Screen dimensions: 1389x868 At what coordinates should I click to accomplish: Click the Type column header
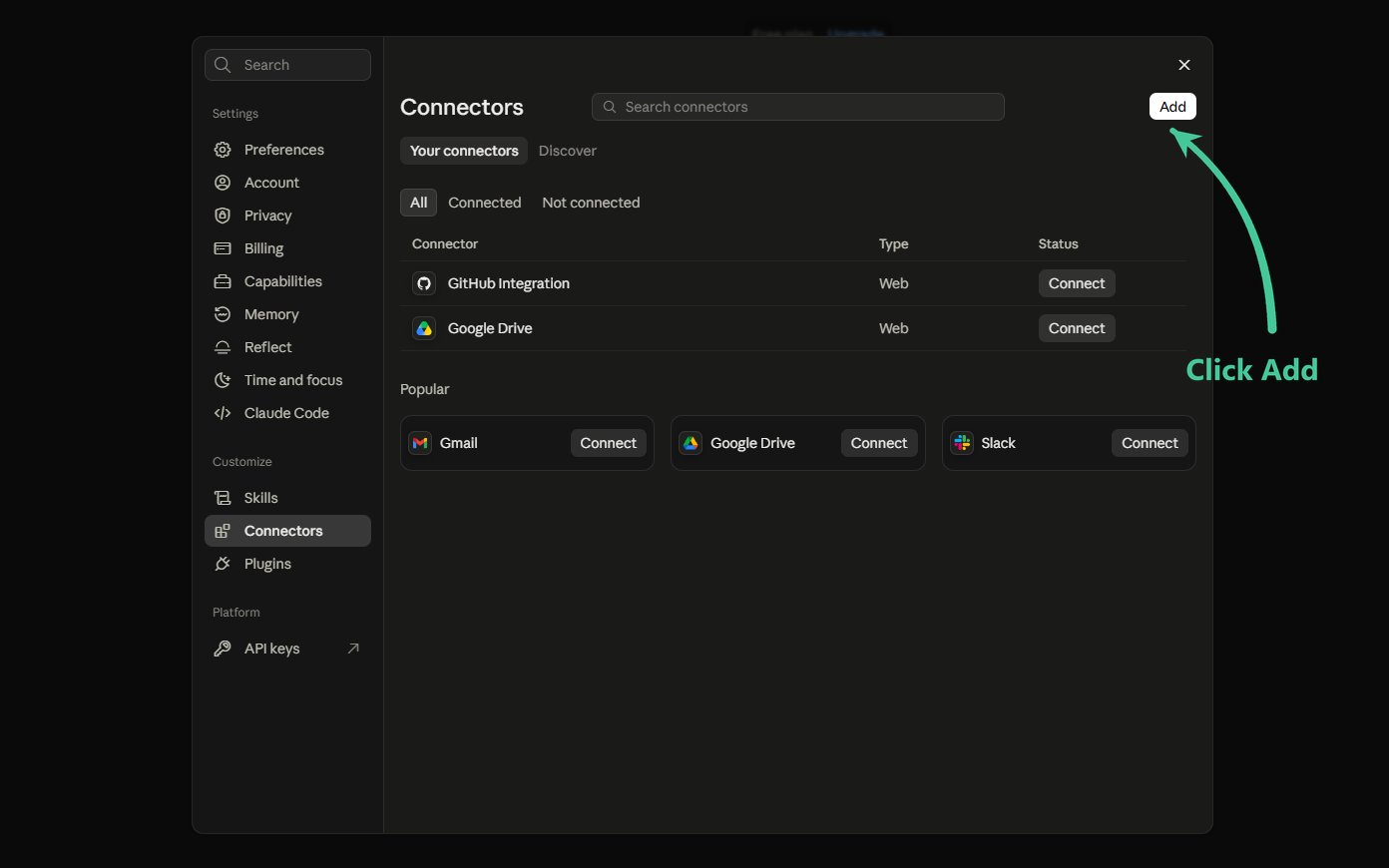pos(893,243)
